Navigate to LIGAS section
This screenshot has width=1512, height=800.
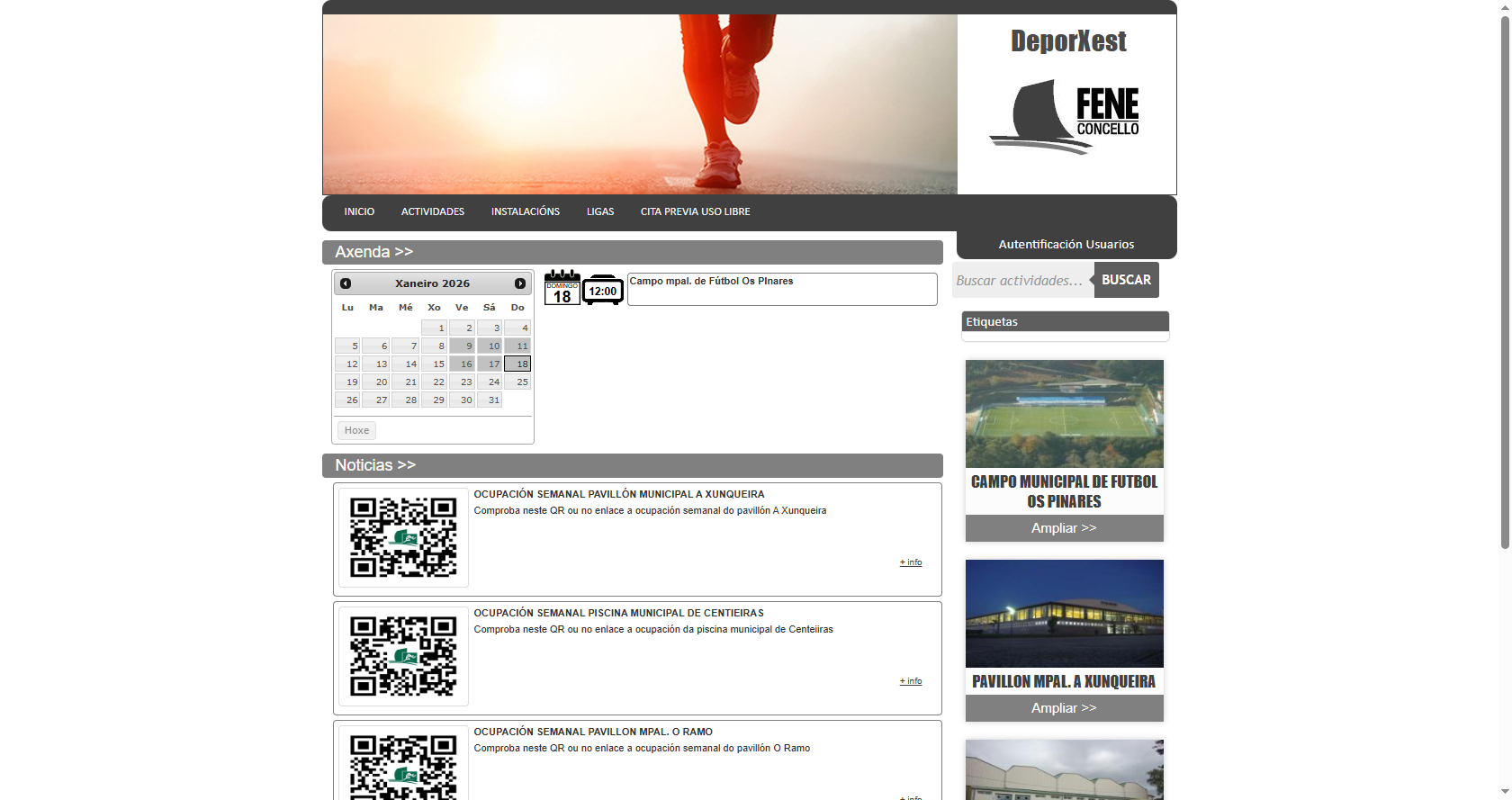[600, 212]
